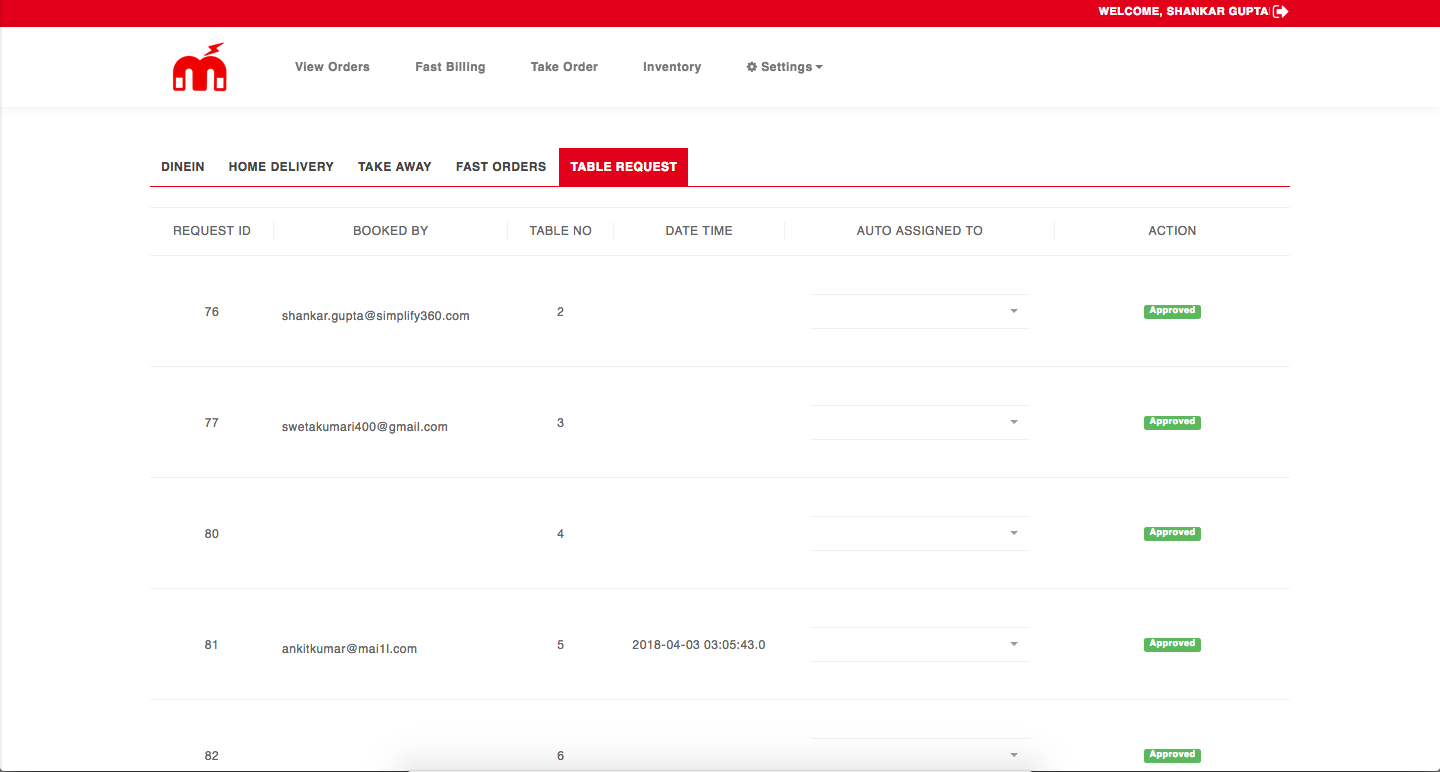Click request ID 81

click(x=212, y=645)
